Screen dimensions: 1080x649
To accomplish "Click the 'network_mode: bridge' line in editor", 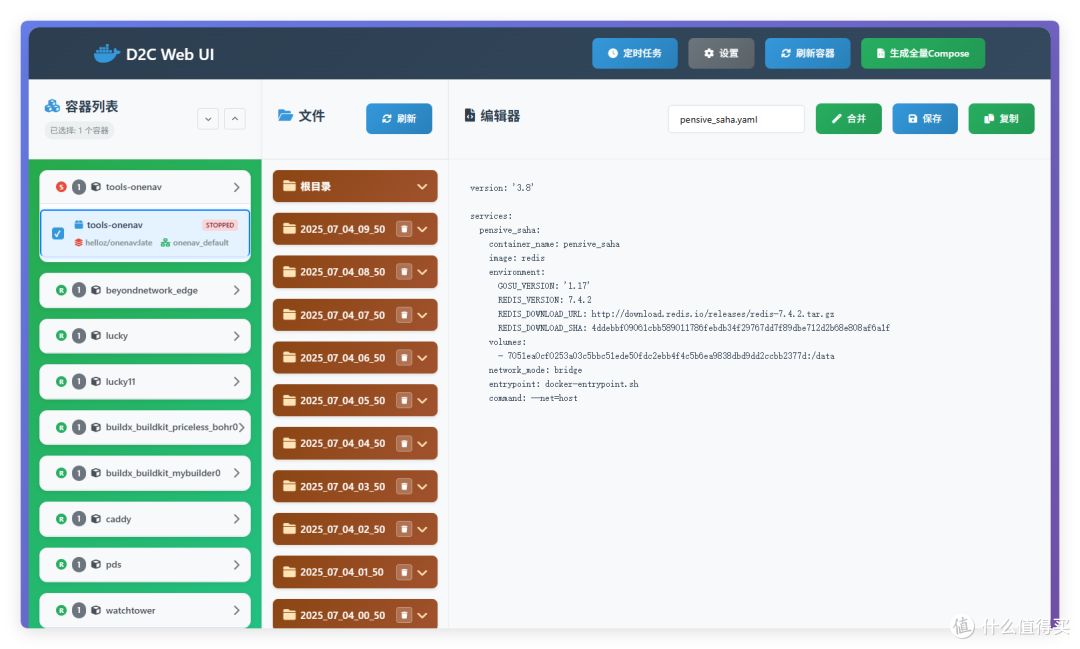I will (535, 370).
